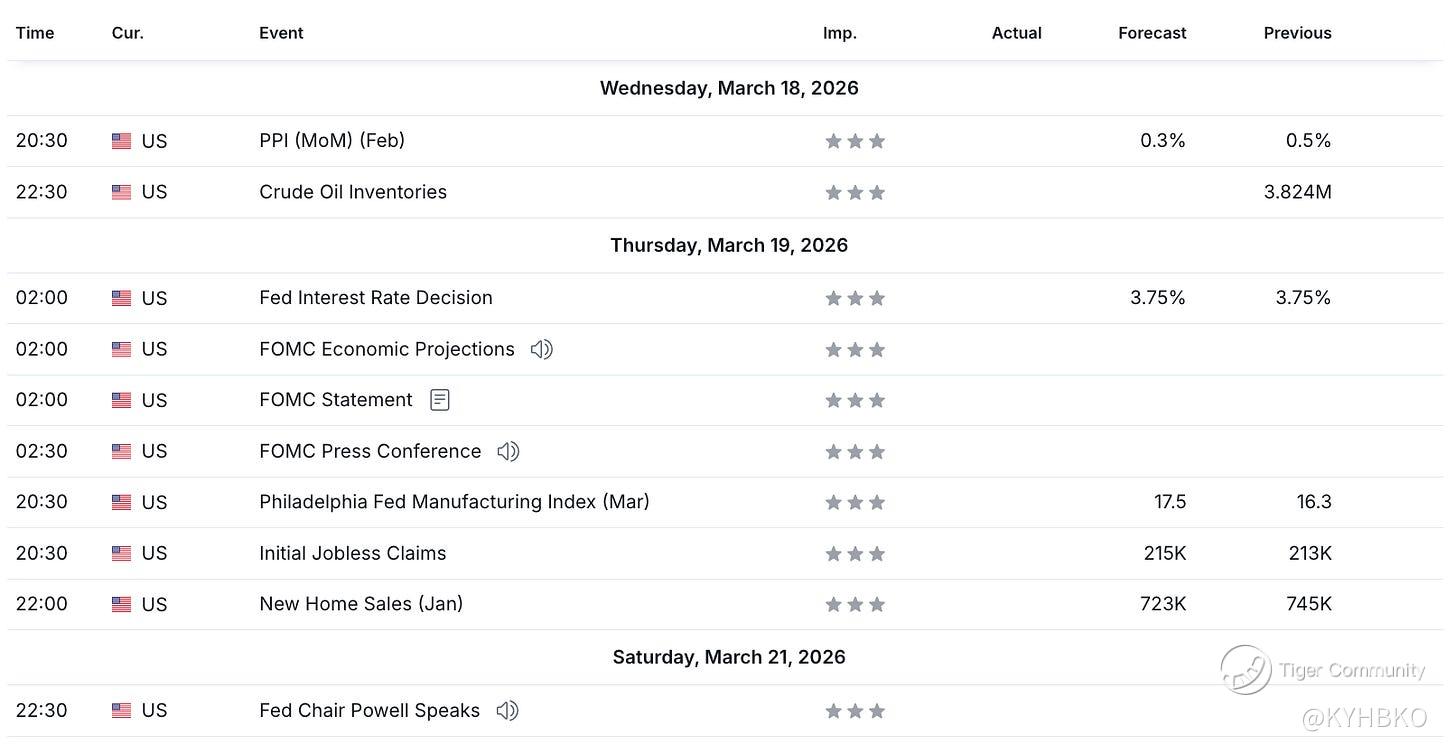The width and height of the screenshot is (1456, 751).
Task: Open the Crude Oil Inventories event
Action: click(x=353, y=192)
